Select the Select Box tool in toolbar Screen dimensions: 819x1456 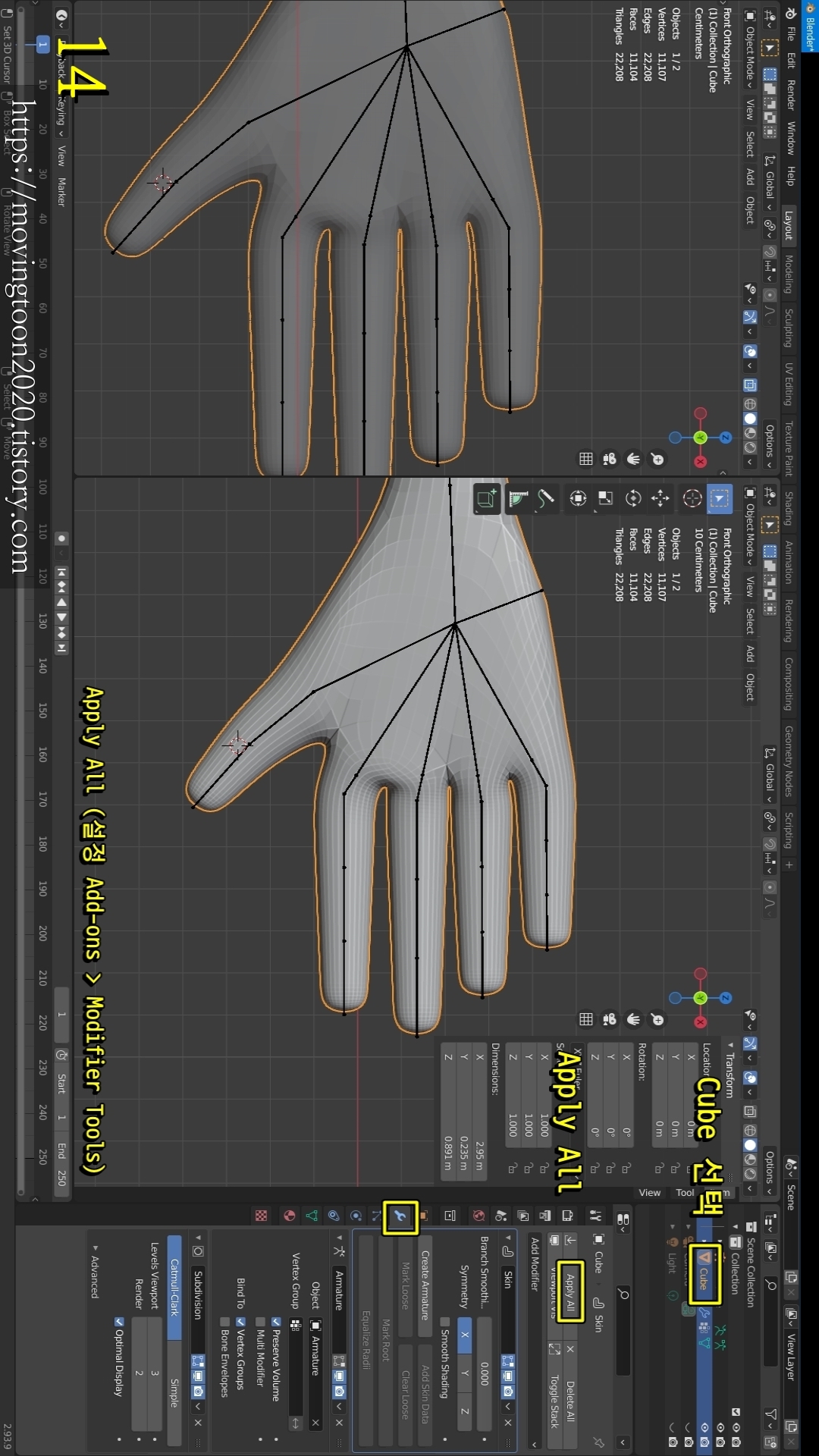(x=719, y=498)
